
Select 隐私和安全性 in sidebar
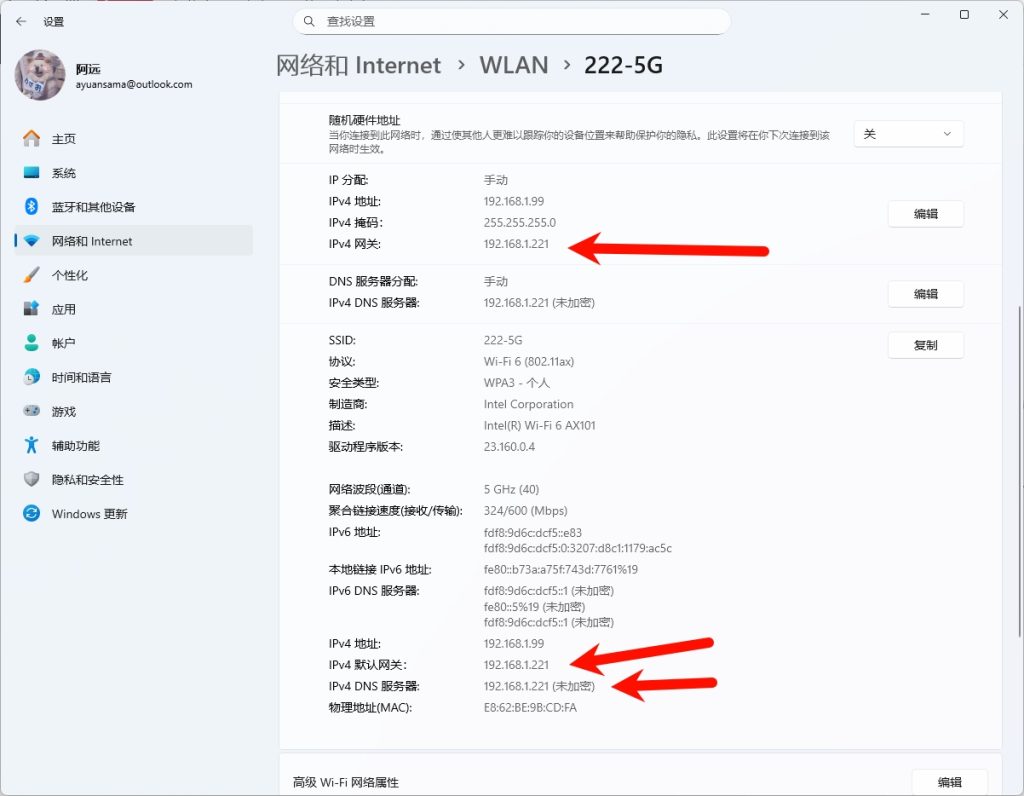click(x=87, y=480)
